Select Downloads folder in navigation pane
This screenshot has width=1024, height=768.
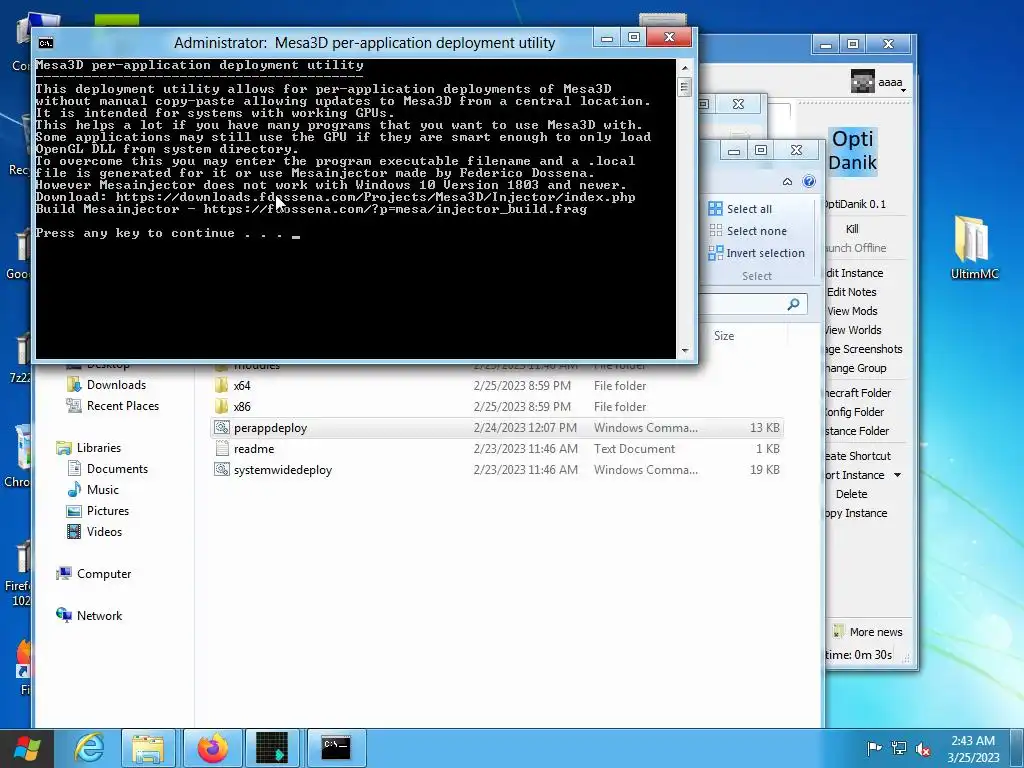[116, 385]
